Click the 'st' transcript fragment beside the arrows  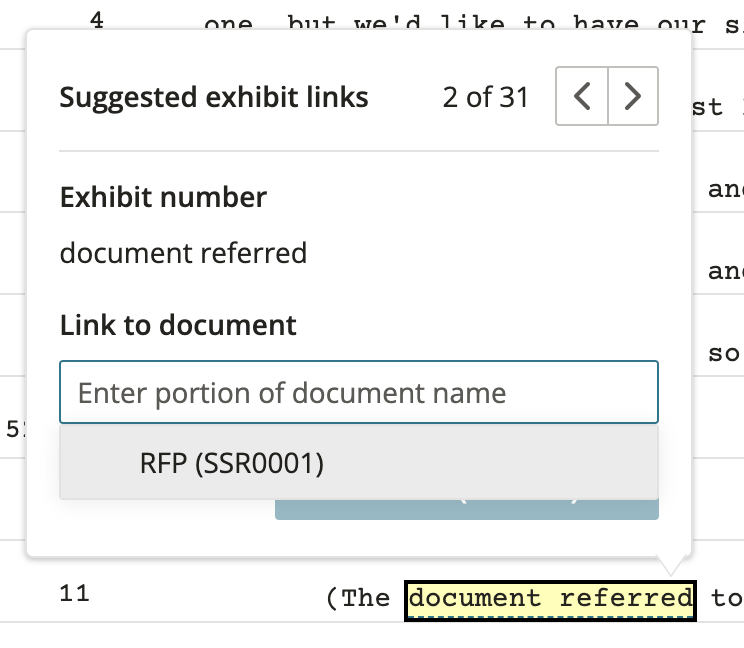[707, 107]
